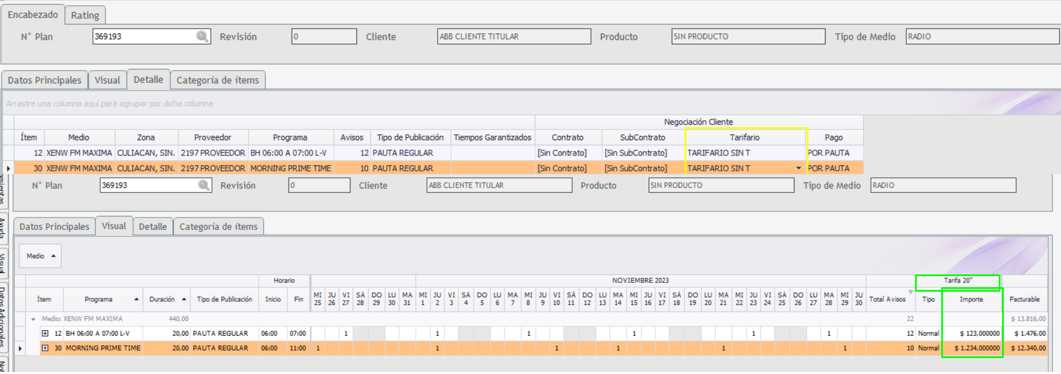
Task: Open Categoría de ítems tab in lower panel
Action: tap(219, 227)
